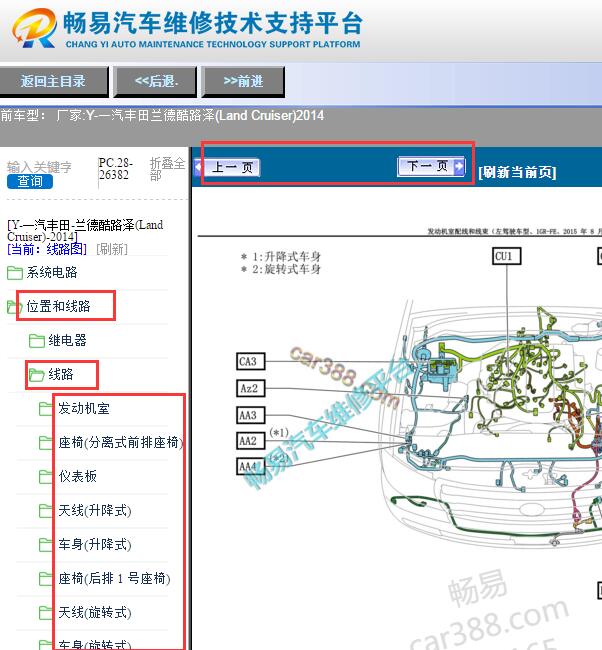This screenshot has width=602, height=650.
Task: Click the AA3 connector label in diagram
Action: tap(250, 415)
